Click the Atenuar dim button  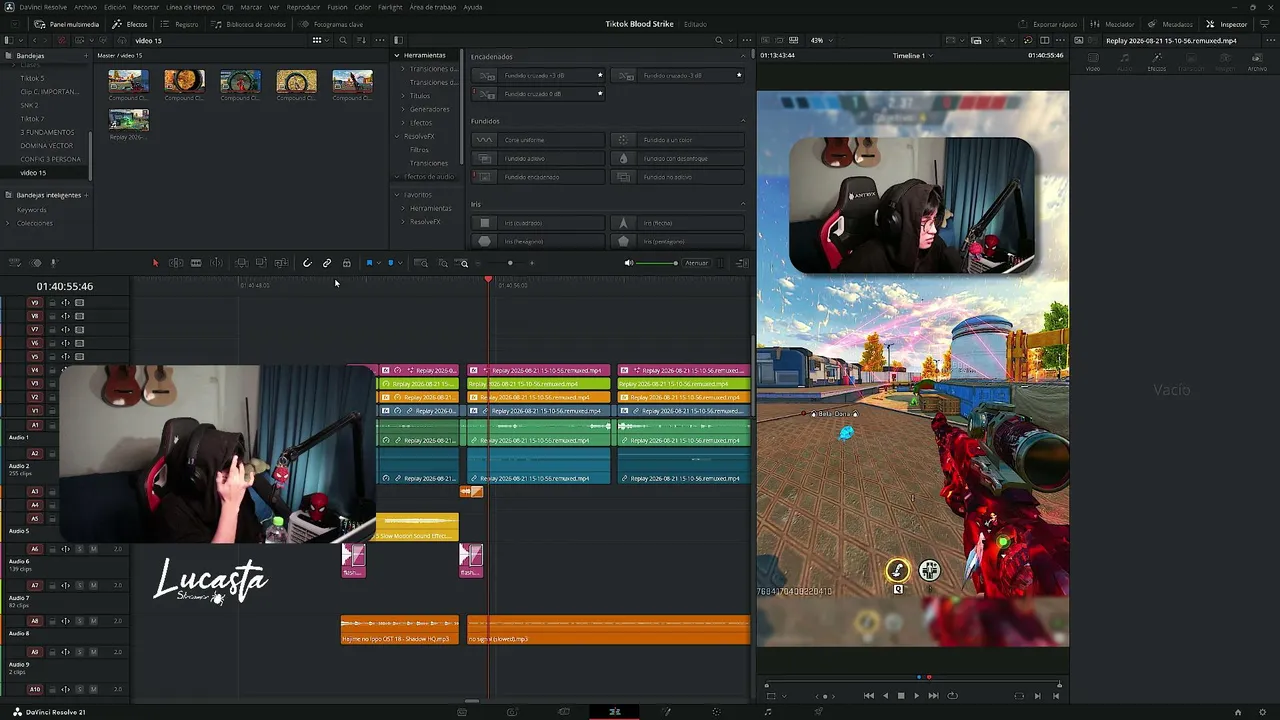click(697, 263)
